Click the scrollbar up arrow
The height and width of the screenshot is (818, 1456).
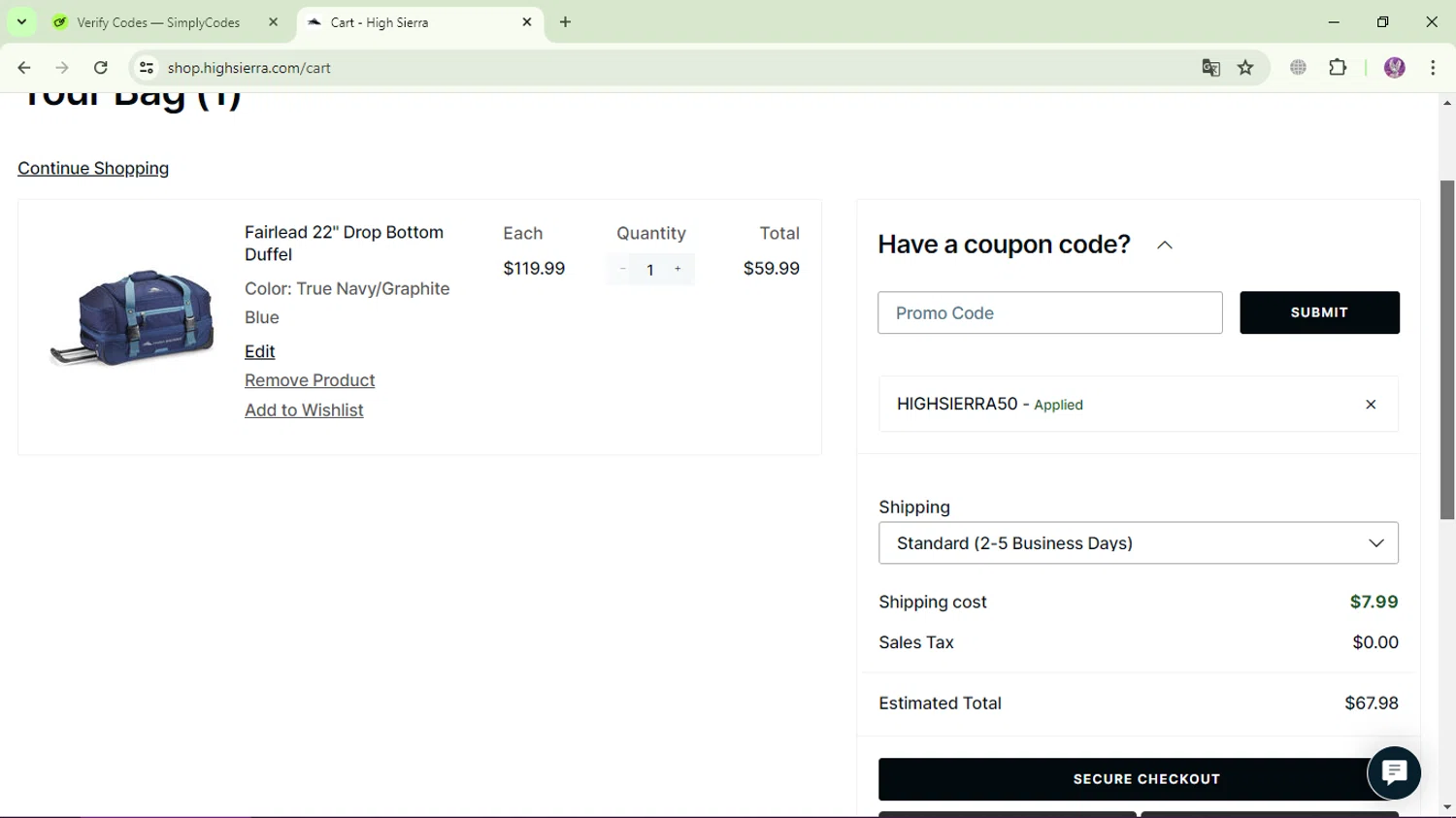1447,102
